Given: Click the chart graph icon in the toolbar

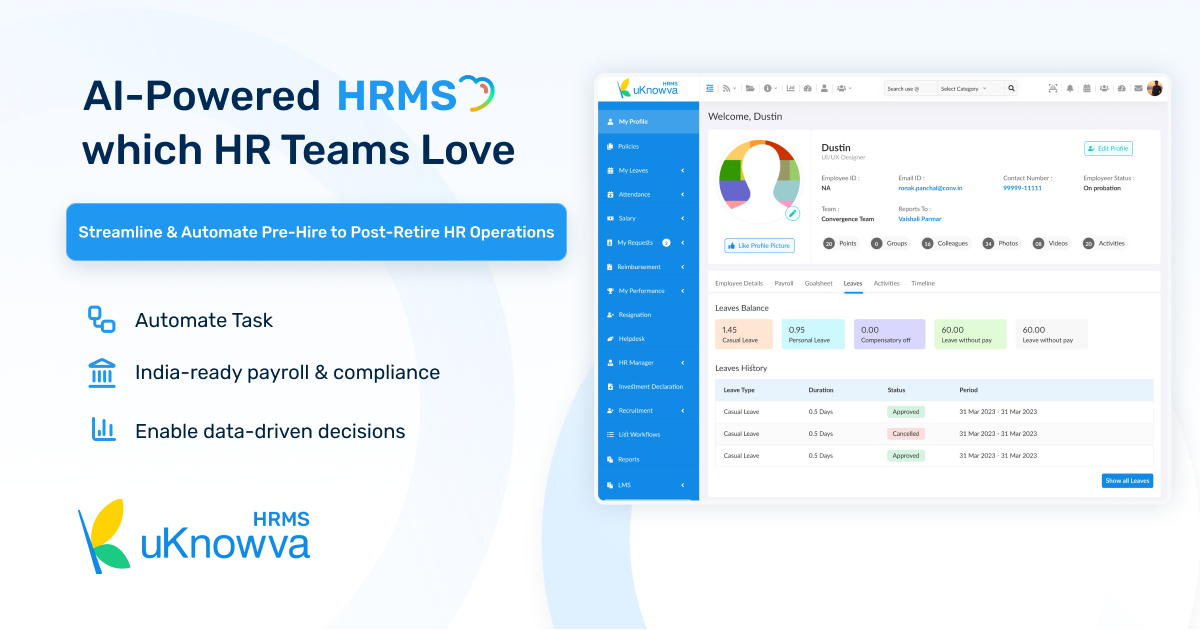Looking at the screenshot, I should click(x=791, y=88).
